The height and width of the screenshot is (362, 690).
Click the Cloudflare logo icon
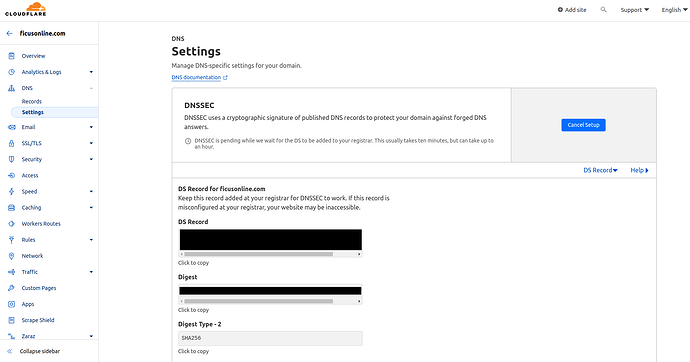click(26, 9)
